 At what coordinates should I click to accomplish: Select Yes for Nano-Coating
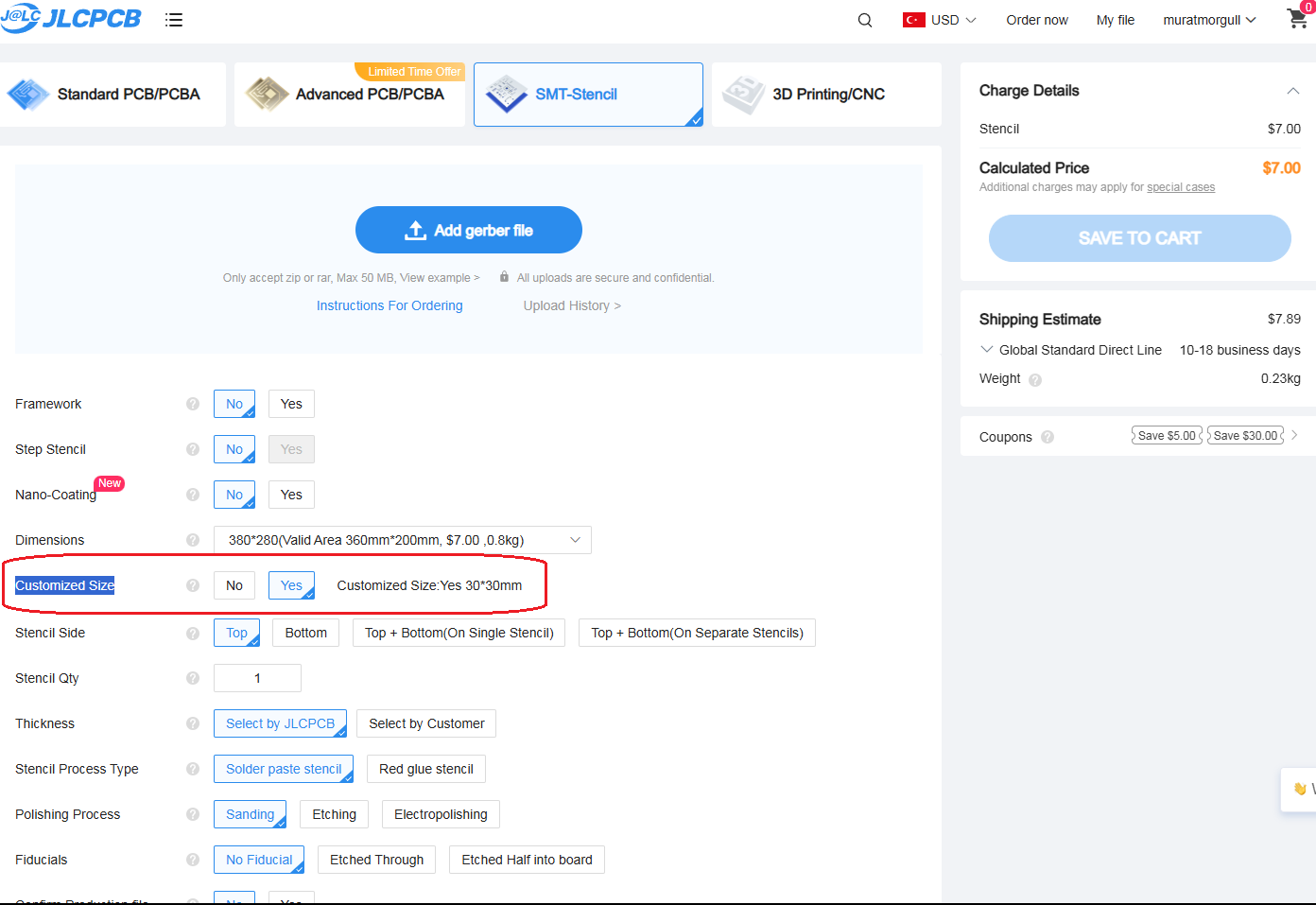tap(291, 495)
